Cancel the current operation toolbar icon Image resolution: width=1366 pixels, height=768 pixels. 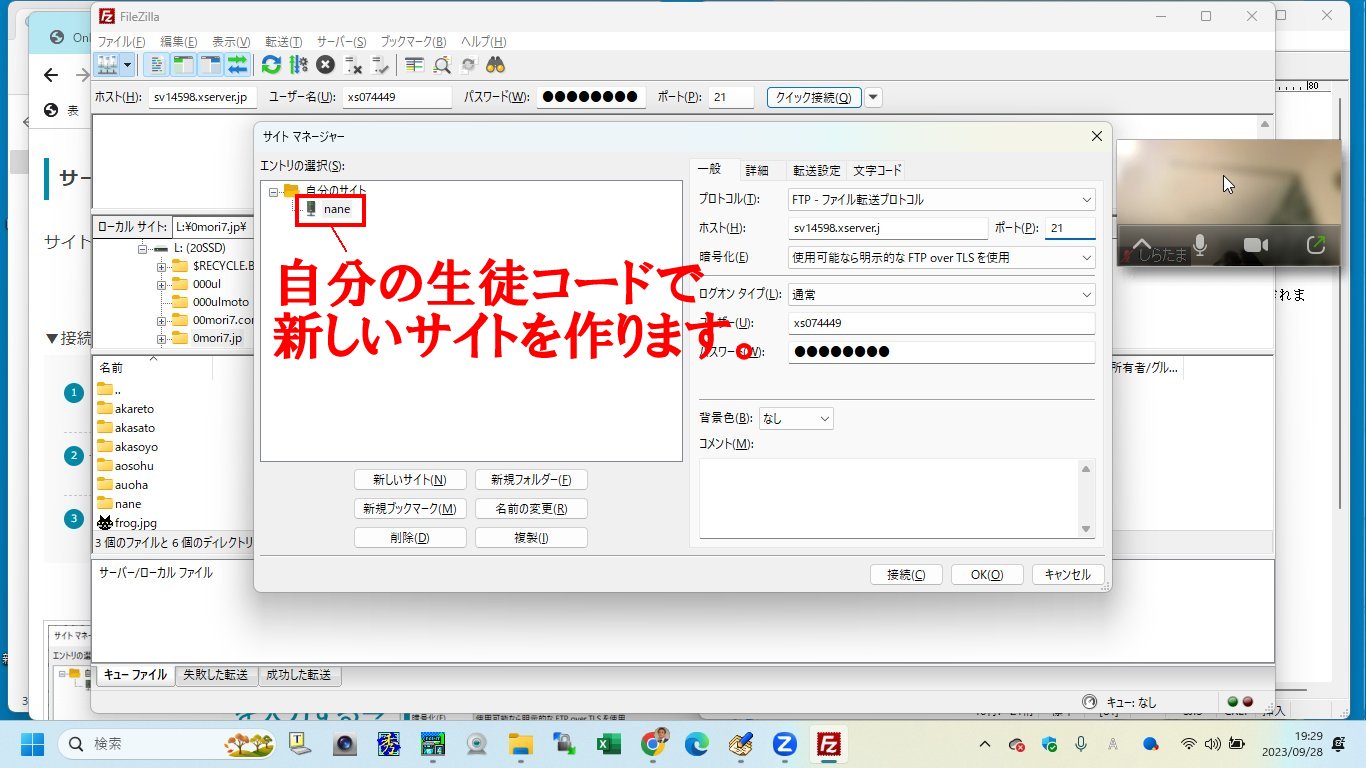(325, 65)
